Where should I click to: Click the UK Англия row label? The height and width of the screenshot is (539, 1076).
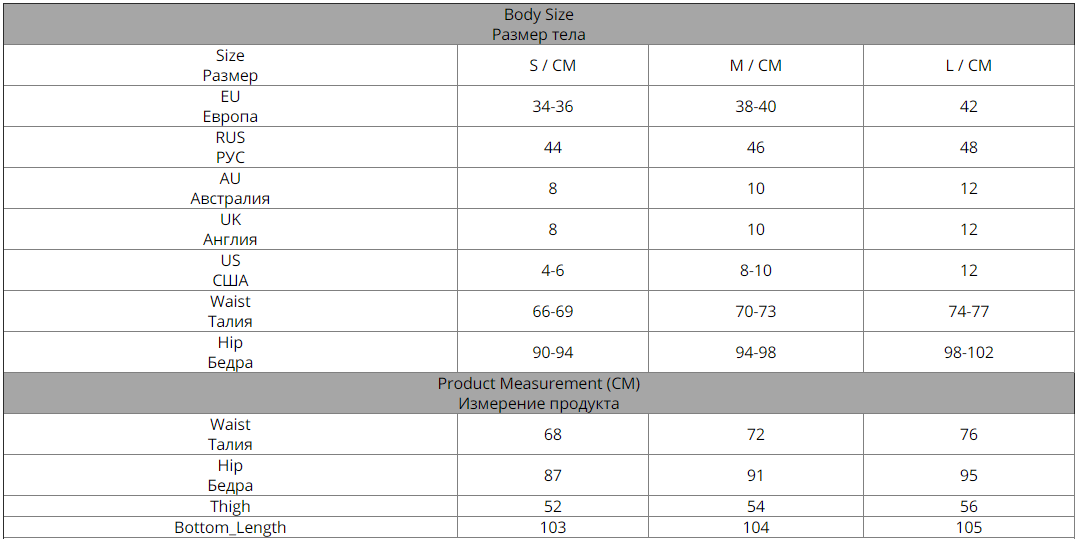pyautogui.click(x=231, y=230)
